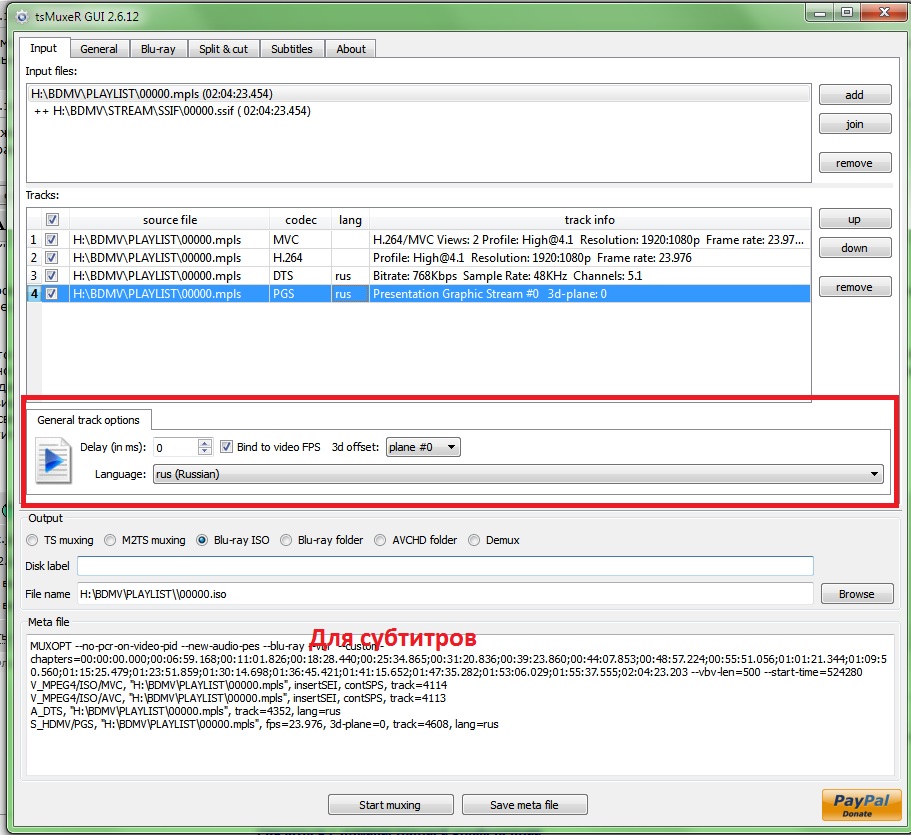Select the Blu-ray folder output option

coord(289,540)
